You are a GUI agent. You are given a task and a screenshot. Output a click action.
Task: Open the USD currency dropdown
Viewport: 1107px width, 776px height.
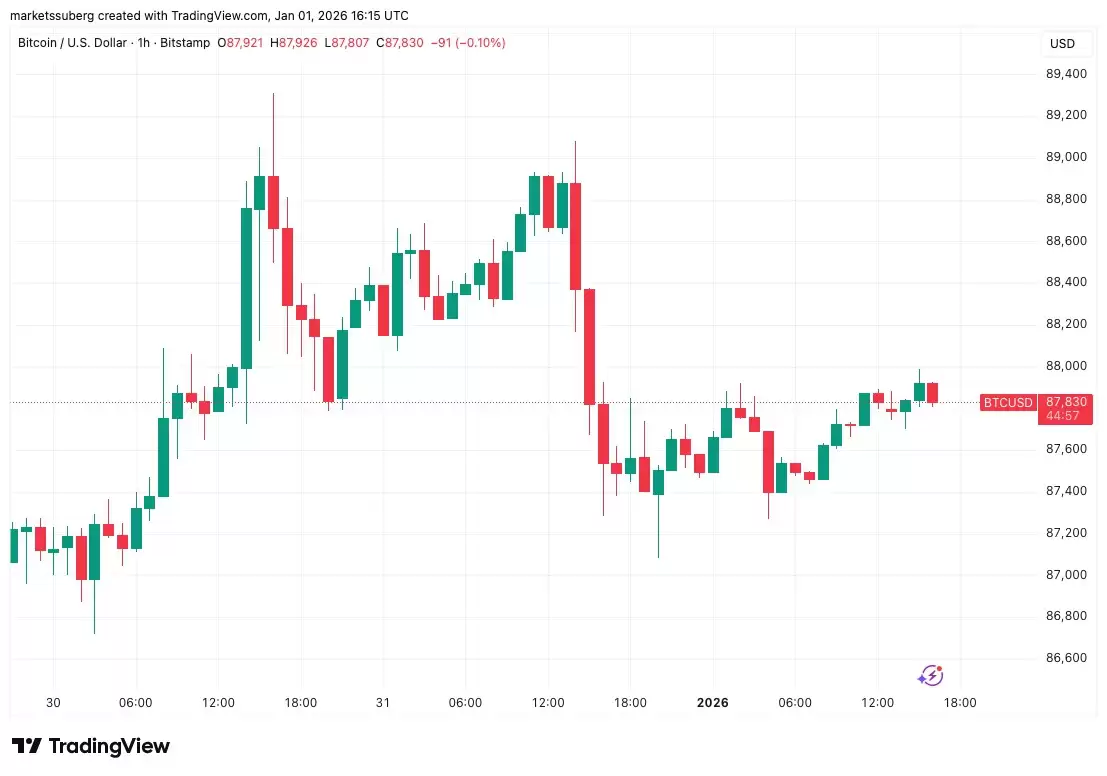pyautogui.click(x=1061, y=43)
